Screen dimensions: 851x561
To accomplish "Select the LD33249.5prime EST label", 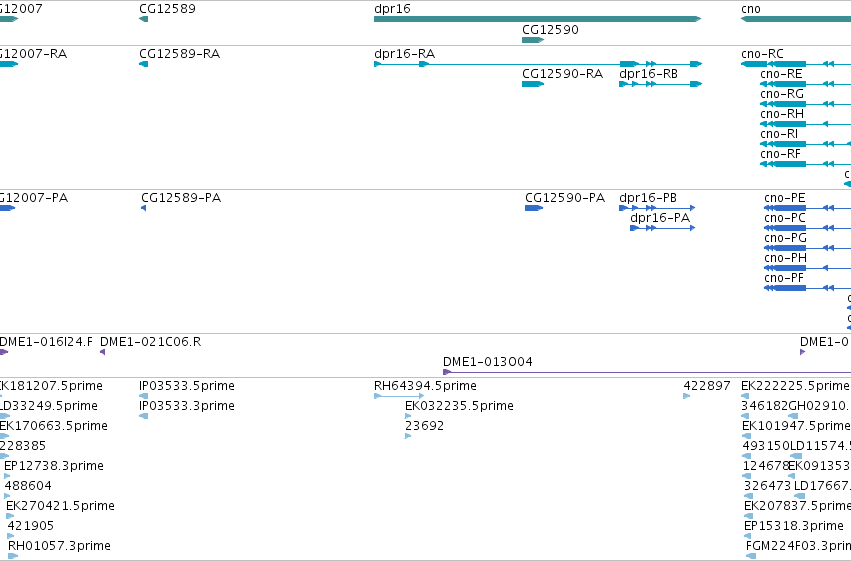I will click(49, 406).
